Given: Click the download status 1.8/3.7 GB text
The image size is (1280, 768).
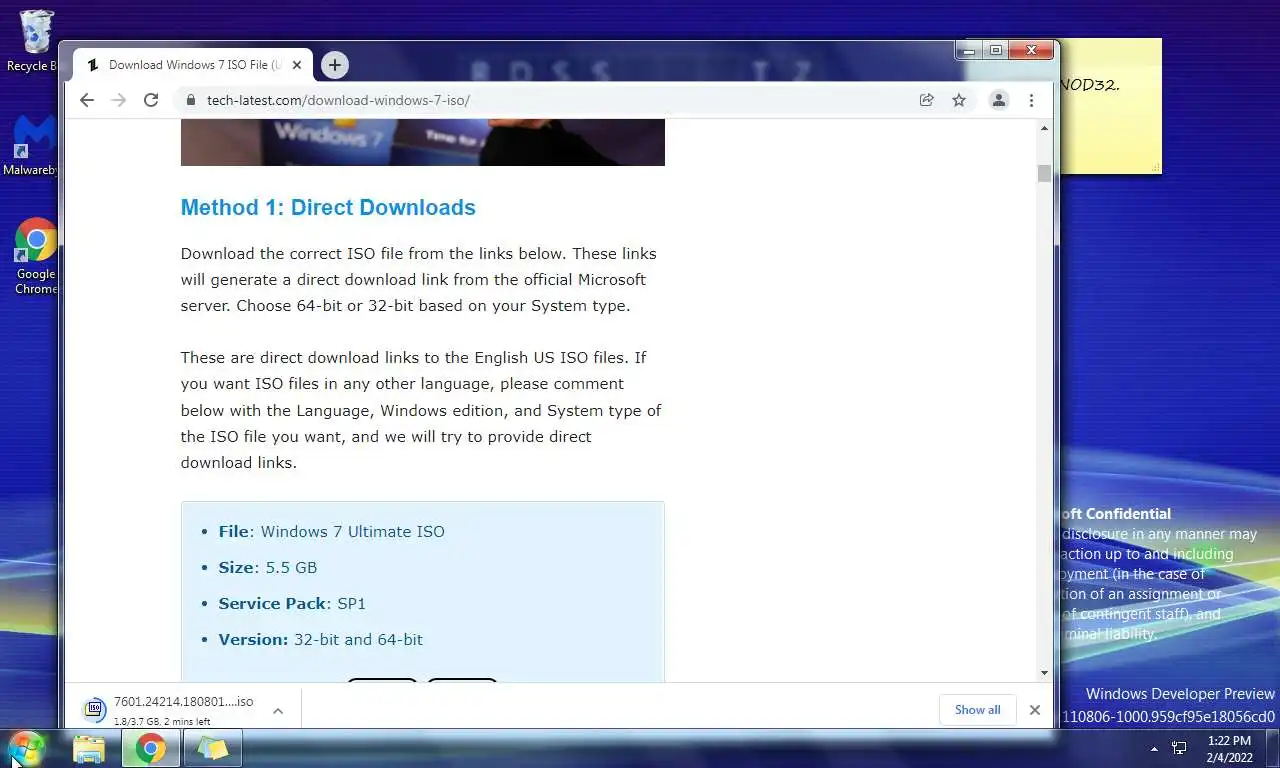Looking at the screenshot, I should 162,721.
